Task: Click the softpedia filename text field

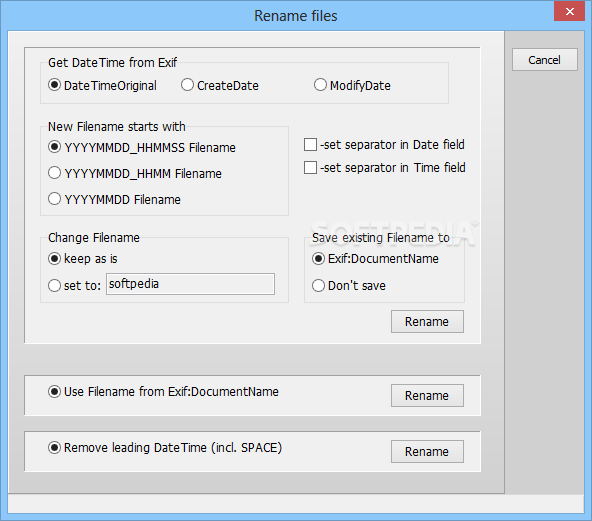Action: click(190, 284)
